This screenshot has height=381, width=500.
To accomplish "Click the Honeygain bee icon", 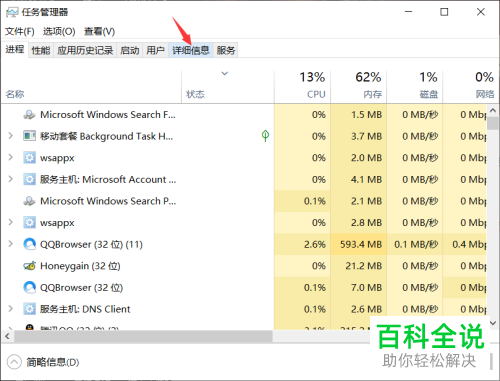I will [29, 266].
